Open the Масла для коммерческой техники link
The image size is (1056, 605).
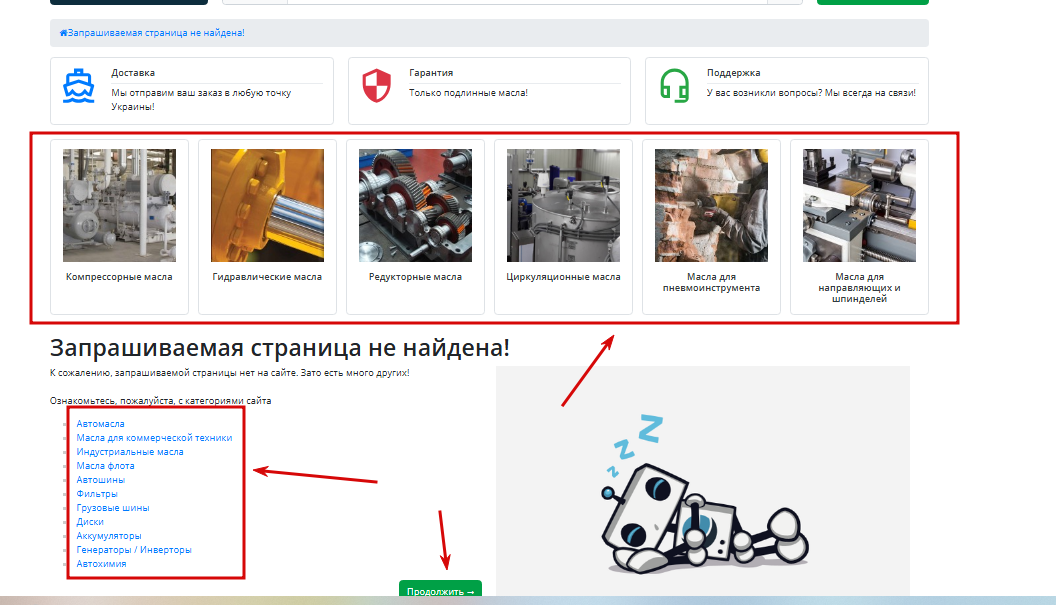pyautogui.click(x=154, y=438)
